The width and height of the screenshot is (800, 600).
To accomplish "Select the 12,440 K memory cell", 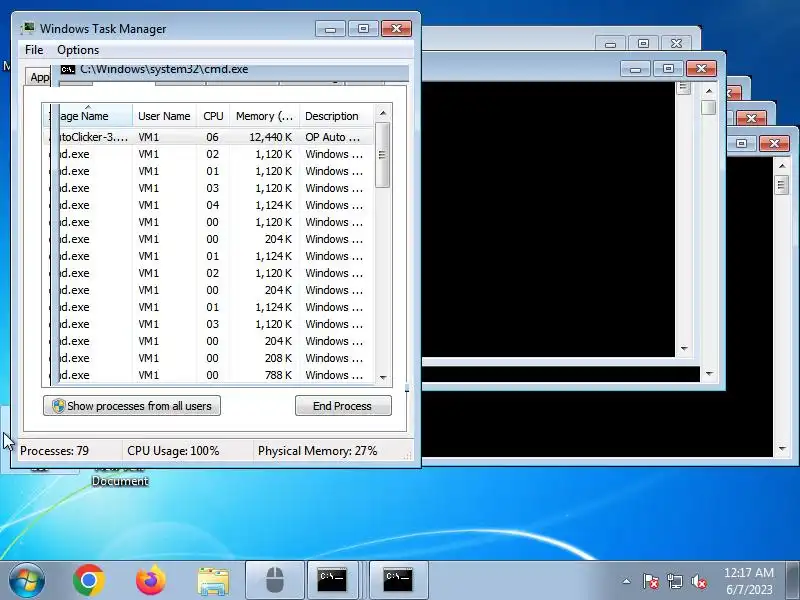I will click(x=270, y=137).
